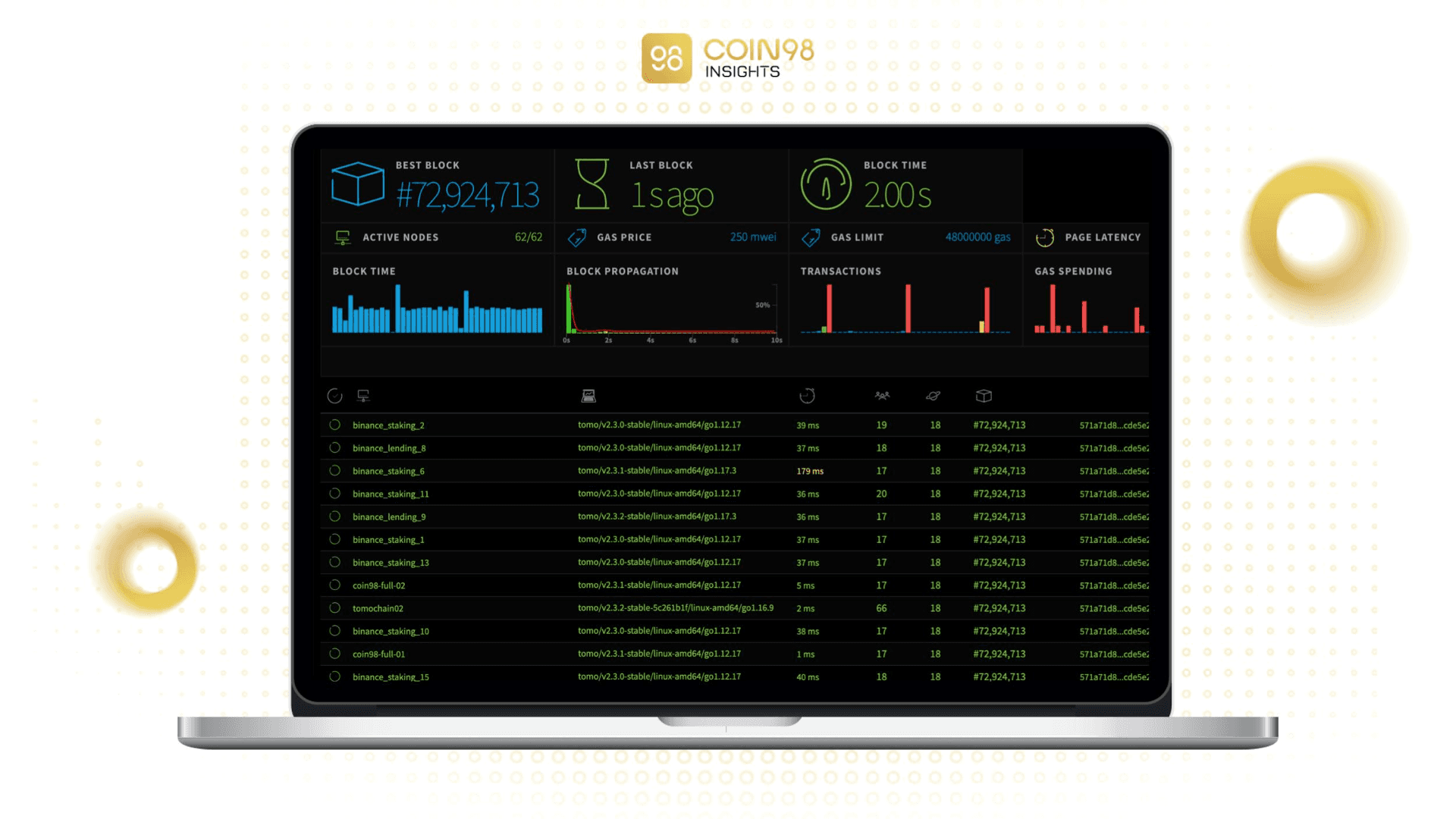Click the Block Propagation chart
The image size is (1456, 819).
click(673, 312)
